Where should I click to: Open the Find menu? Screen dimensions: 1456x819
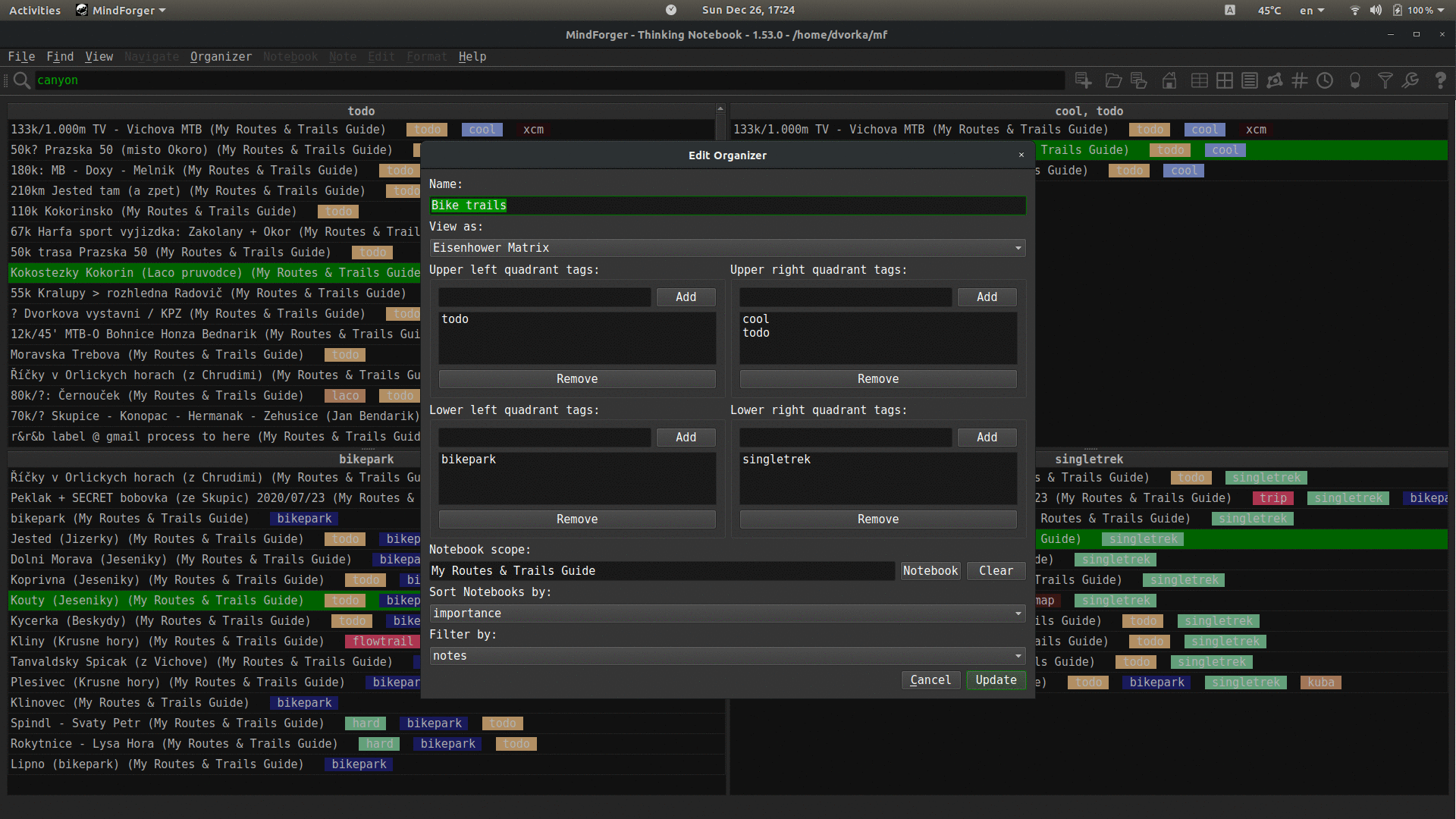coord(60,57)
